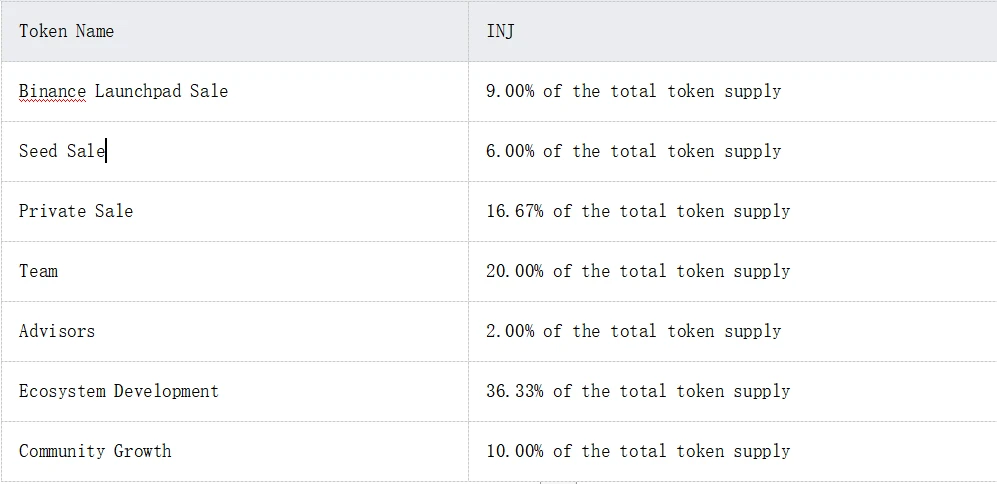Click the 16.67% of total supply cell
Image resolution: width=997 pixels, height=484 pixels.
[638, 211]
